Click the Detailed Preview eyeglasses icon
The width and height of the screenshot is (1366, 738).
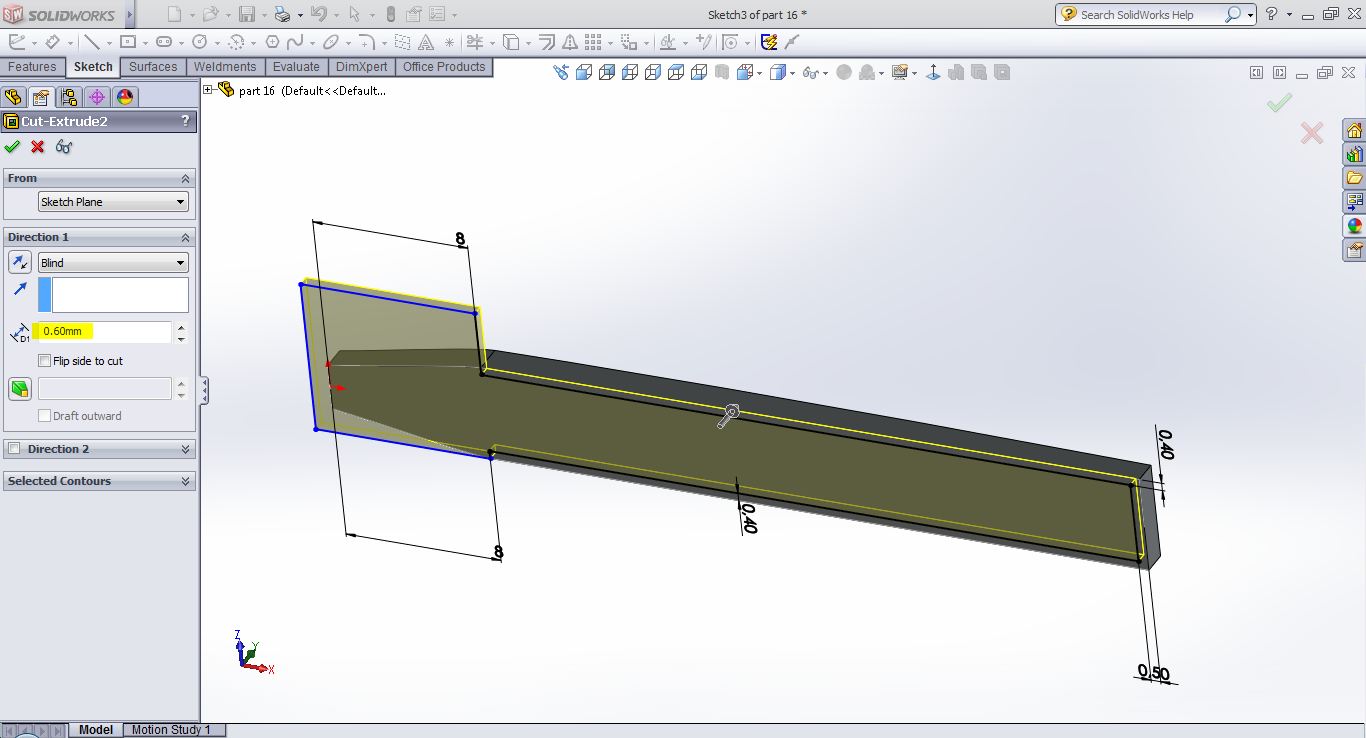pos(64,147)
